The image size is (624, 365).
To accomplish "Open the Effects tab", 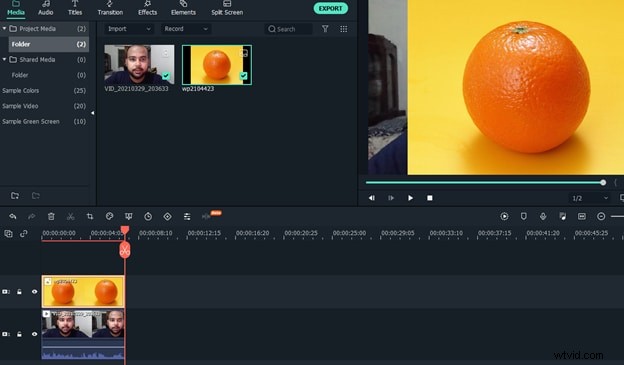I will point(147,8).
